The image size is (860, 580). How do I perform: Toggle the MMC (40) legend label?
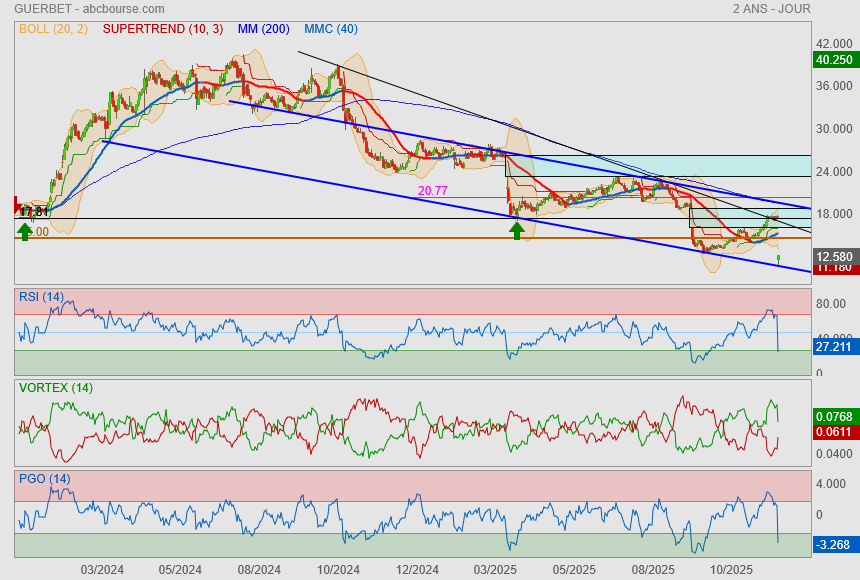pyautogui.click(x=330, y=29)
